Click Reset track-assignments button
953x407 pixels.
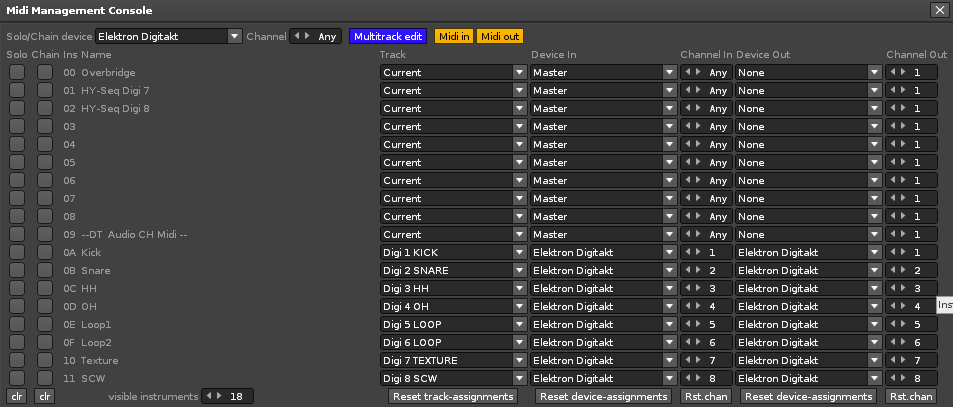pyautogui.click(x=453, y=397)
